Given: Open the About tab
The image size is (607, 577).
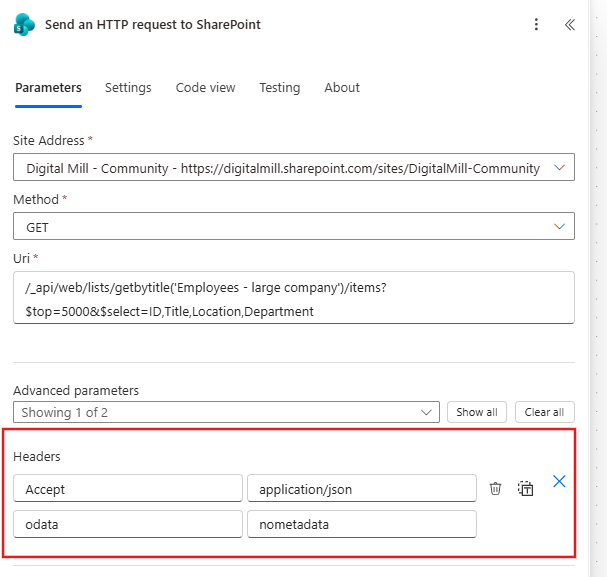Looking at the screenshot, I should tap(342, 88).
